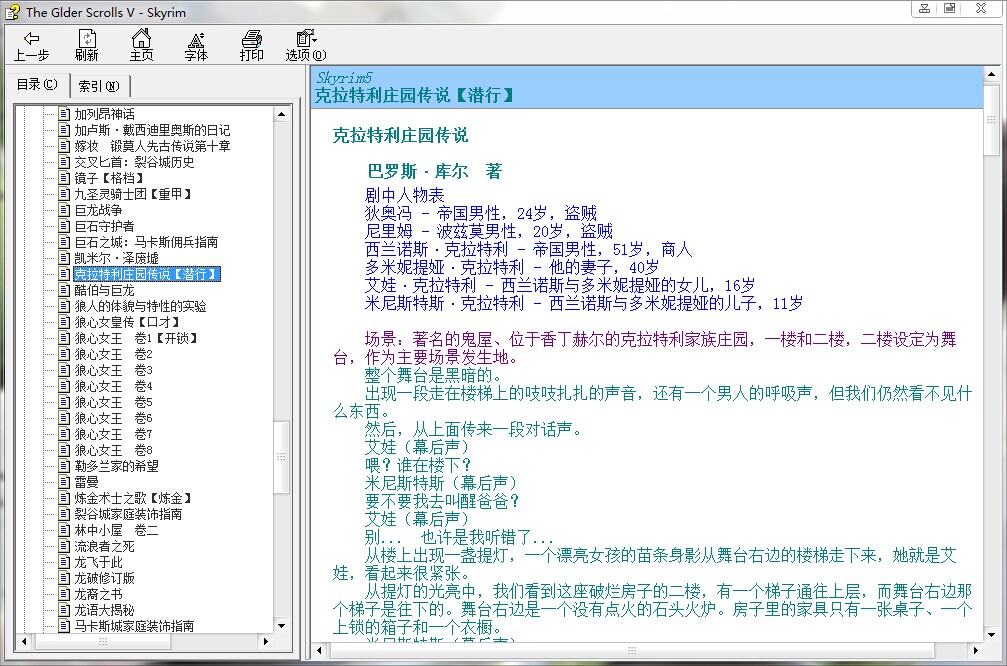This screenshot has height=666, width=1007.
Task: Switch to the Index (索引) tab
Action: (98, 86)
